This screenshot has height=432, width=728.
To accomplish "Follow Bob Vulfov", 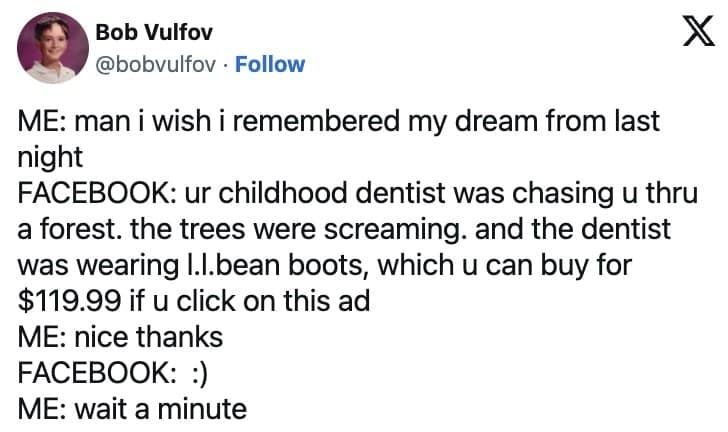I will tap(269, 65).
